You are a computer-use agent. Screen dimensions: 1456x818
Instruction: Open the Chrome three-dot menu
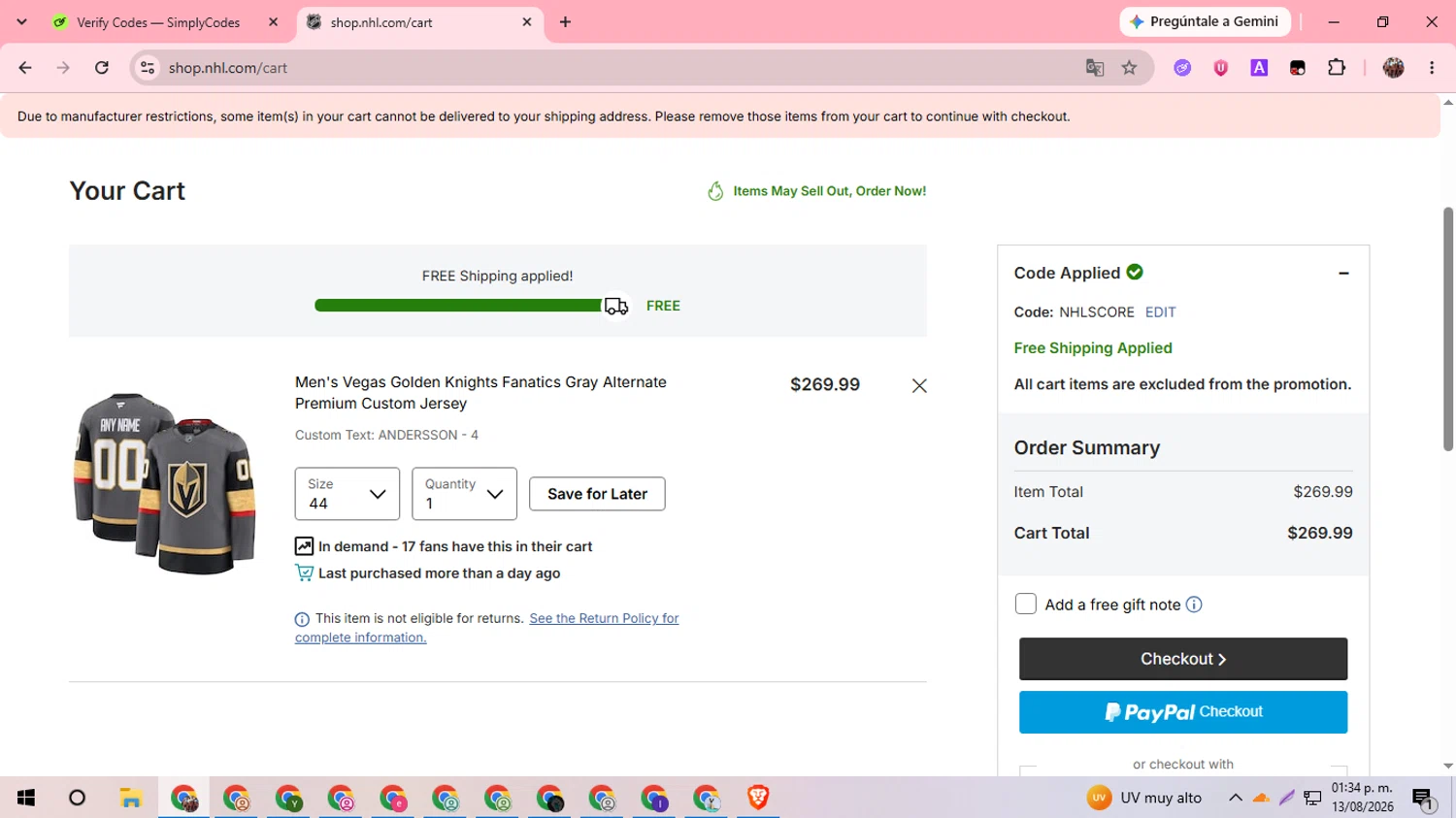pyautogui.click(x=1432, y=68)
